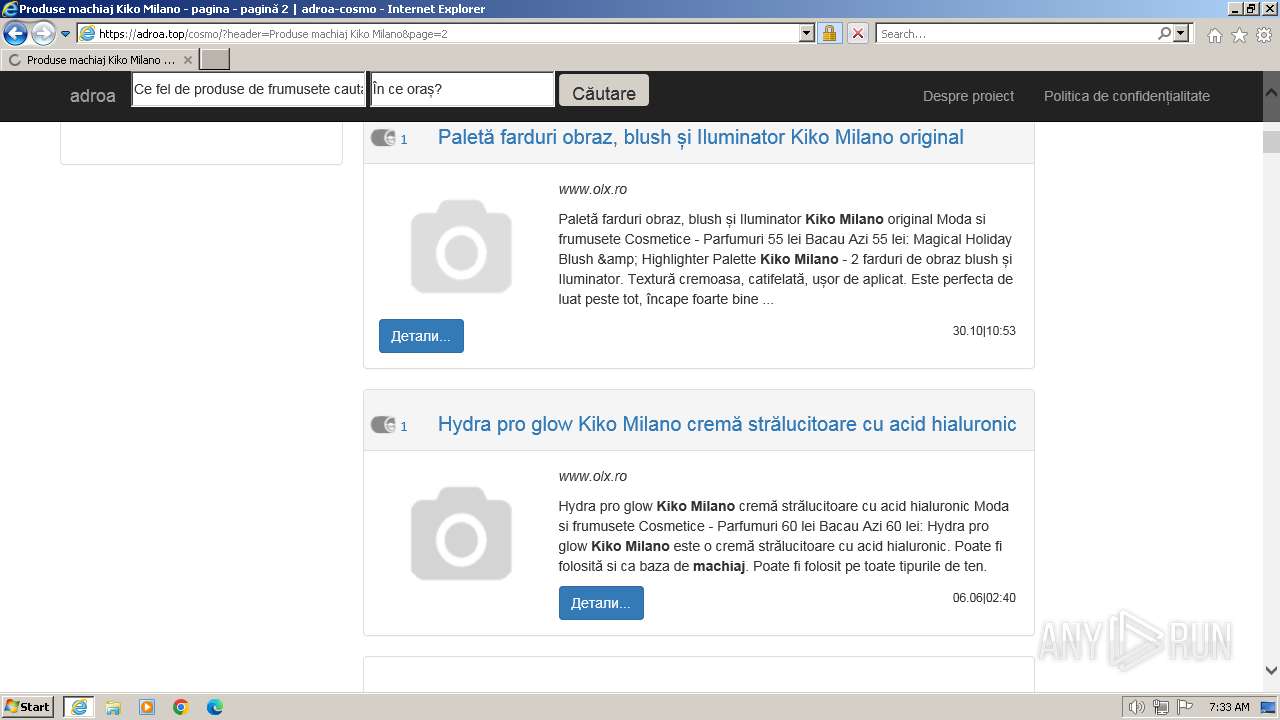Click the Детали button dated 06.06|02:40

coord(601,603)
